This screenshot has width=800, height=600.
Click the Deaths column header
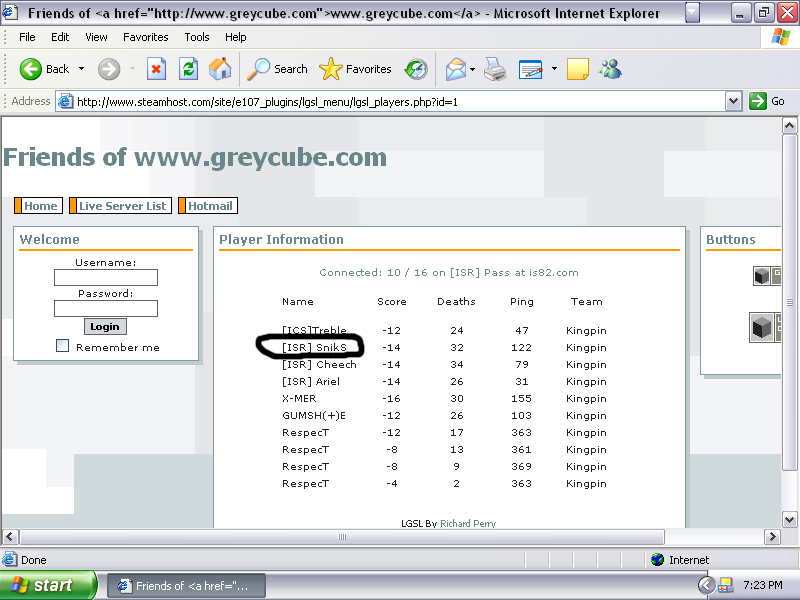(456, 302)
